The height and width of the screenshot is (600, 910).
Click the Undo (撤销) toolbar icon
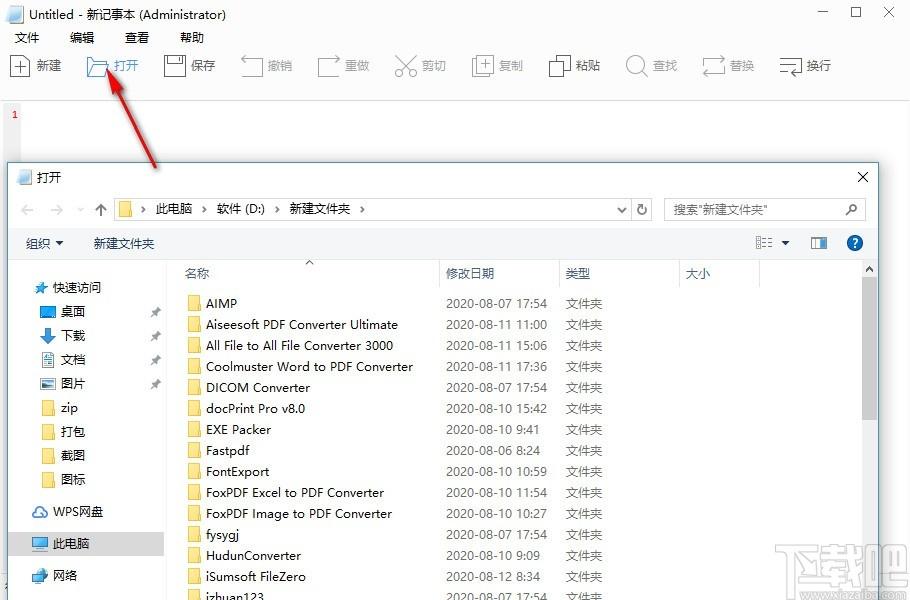(252, 66)
